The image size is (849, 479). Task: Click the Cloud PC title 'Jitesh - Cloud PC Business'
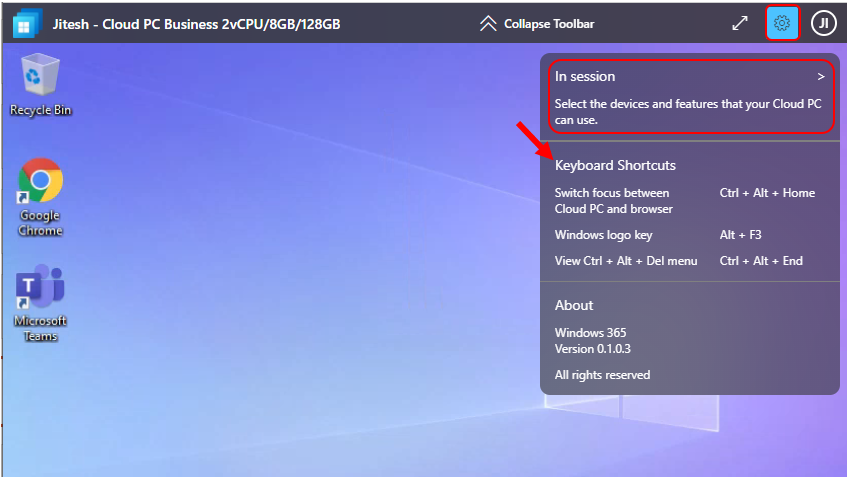(197, 24)
